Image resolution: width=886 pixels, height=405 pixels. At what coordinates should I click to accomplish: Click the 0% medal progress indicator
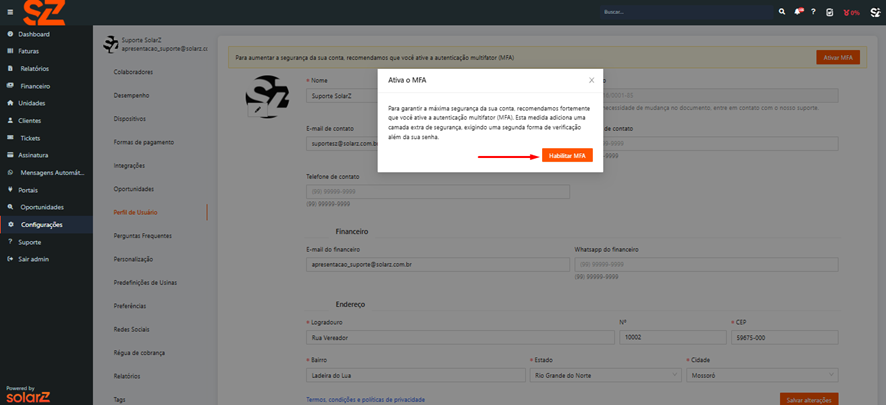pyautogui.click(x=851, y=12)
